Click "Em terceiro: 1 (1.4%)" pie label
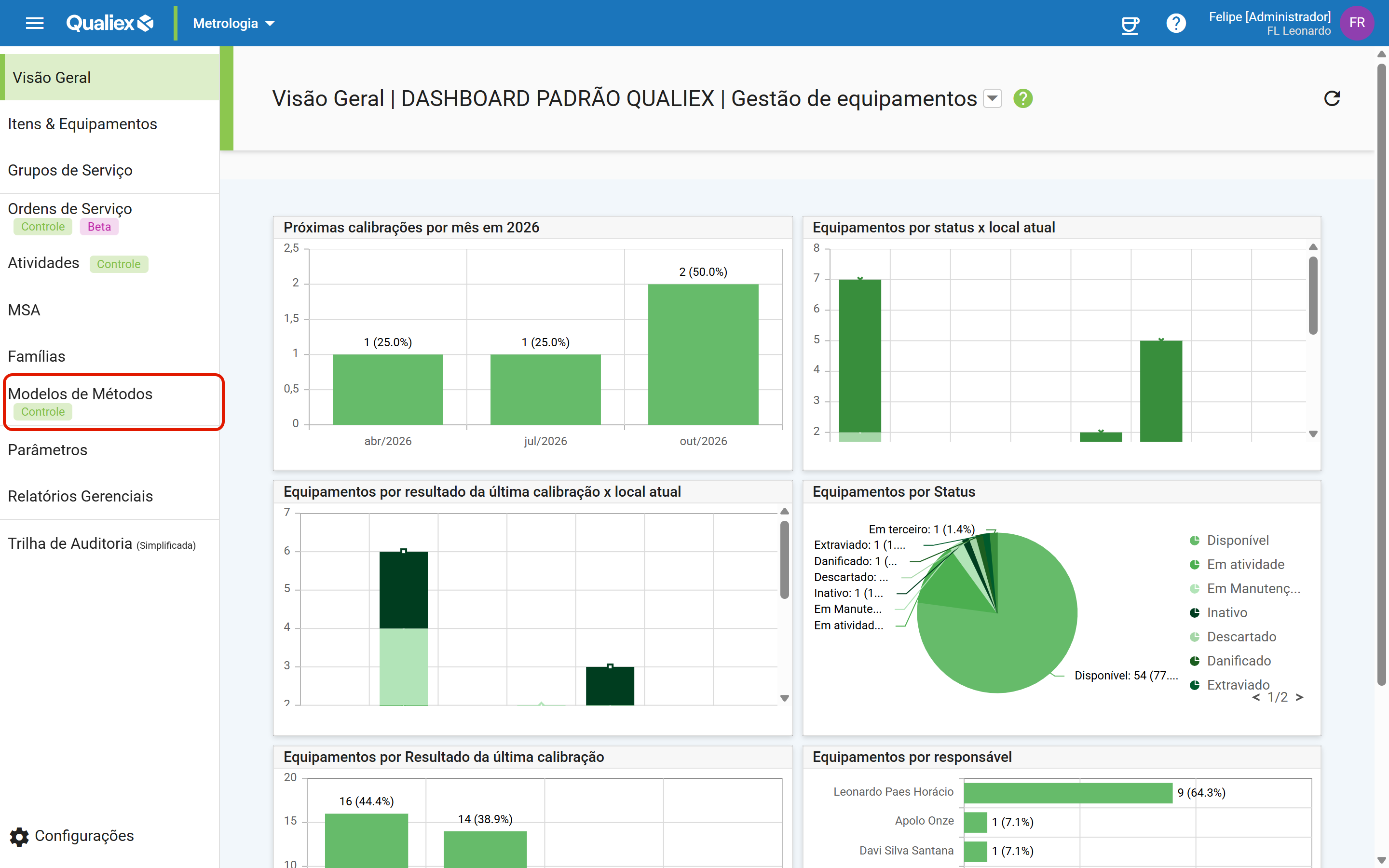 coord(922,529)
